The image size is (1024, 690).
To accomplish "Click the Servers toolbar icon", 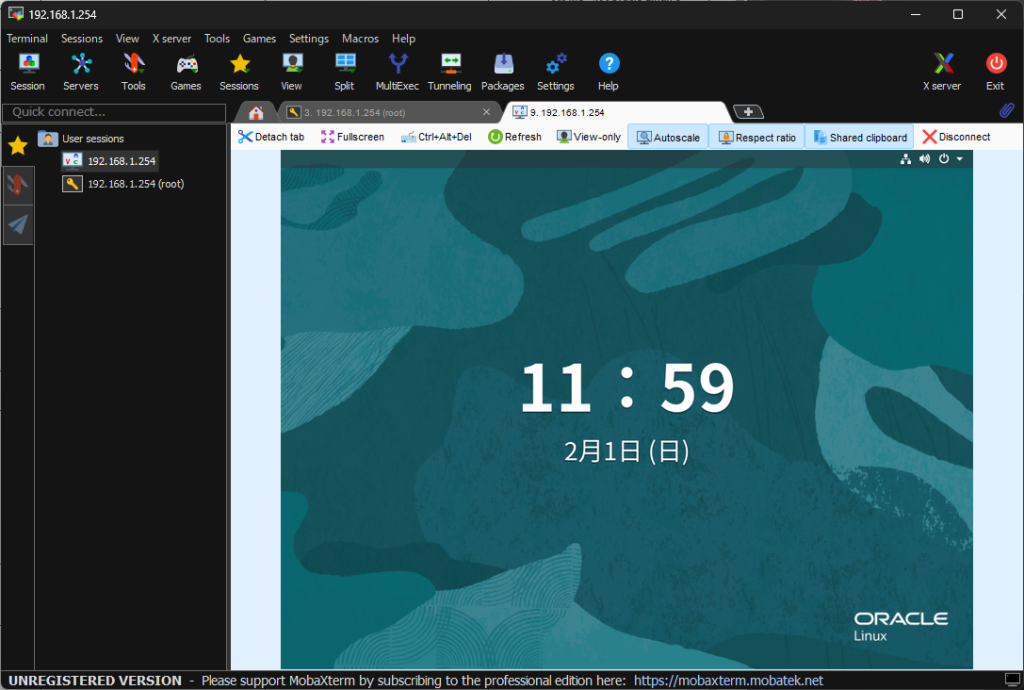I will click(81, 71).
